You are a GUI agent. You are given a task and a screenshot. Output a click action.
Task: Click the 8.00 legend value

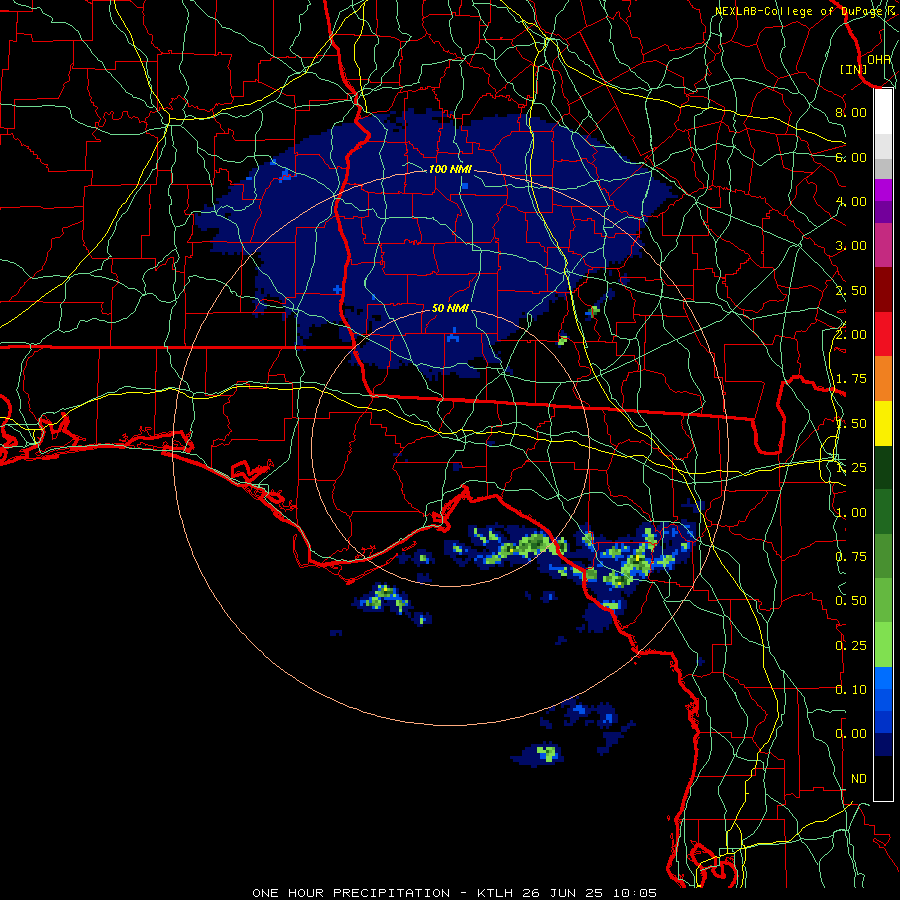[851, 112]
